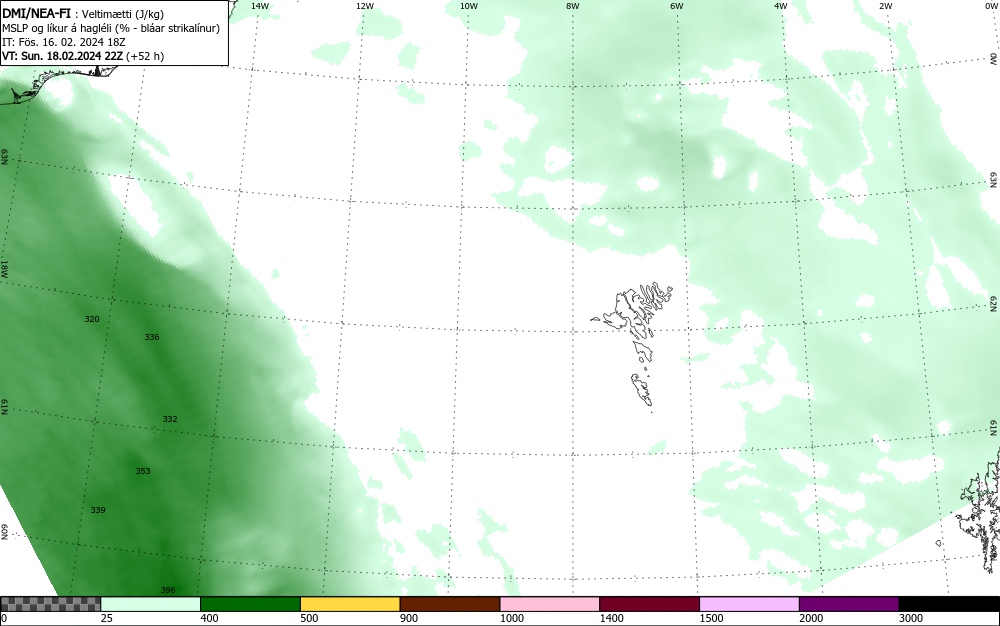Click the light mint 25–400 legend swatch
This screenshot has height=626, width=1000.
[x=151, y=604]
